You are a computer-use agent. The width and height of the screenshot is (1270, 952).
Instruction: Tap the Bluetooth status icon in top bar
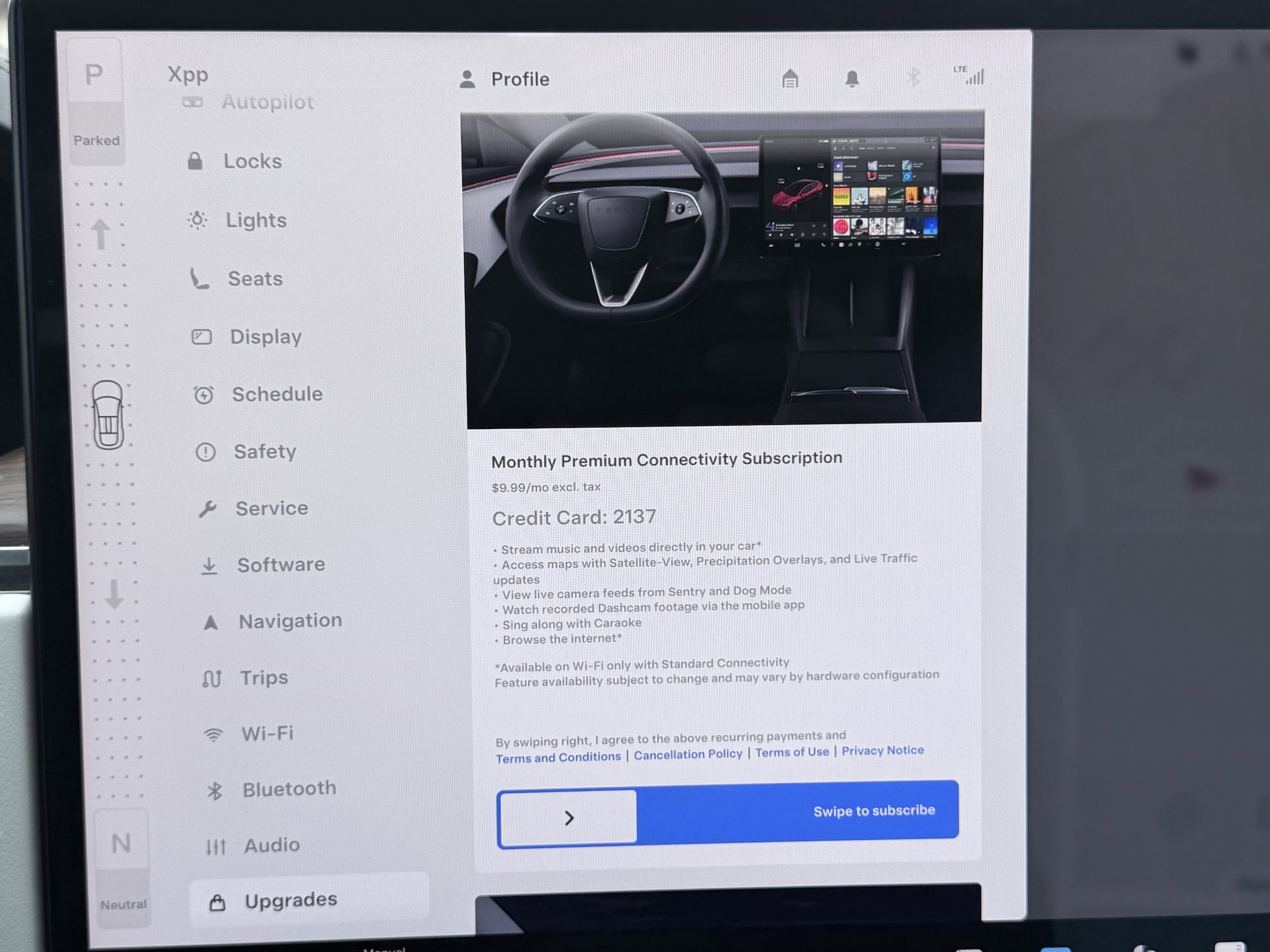point(913,77)
